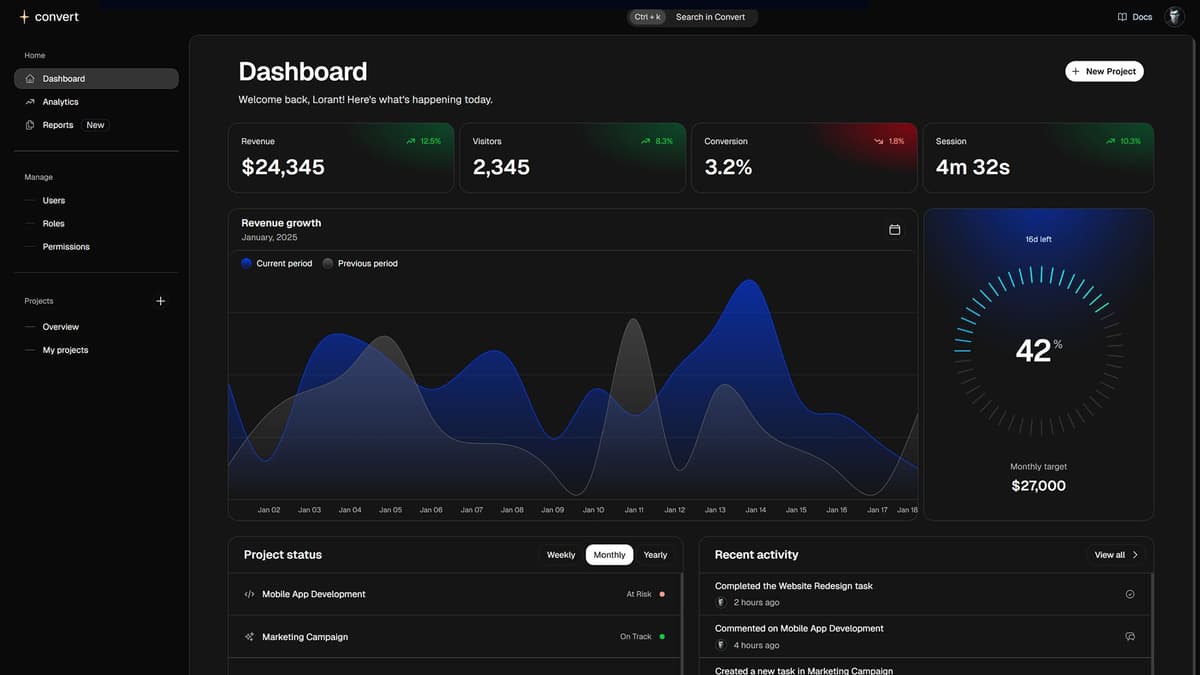Click the convert logo icon
This screenshot has width=1200, height=675.
point(24,16)
